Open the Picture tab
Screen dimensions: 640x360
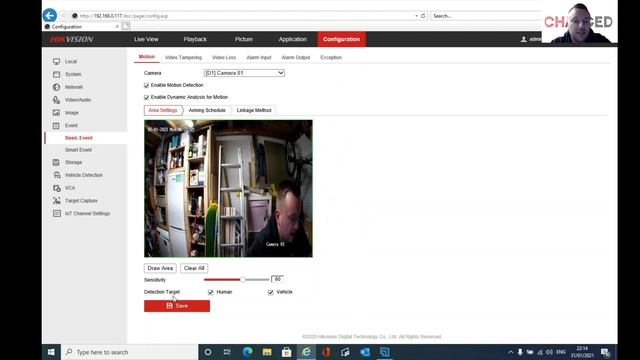[x=244, y=39]
